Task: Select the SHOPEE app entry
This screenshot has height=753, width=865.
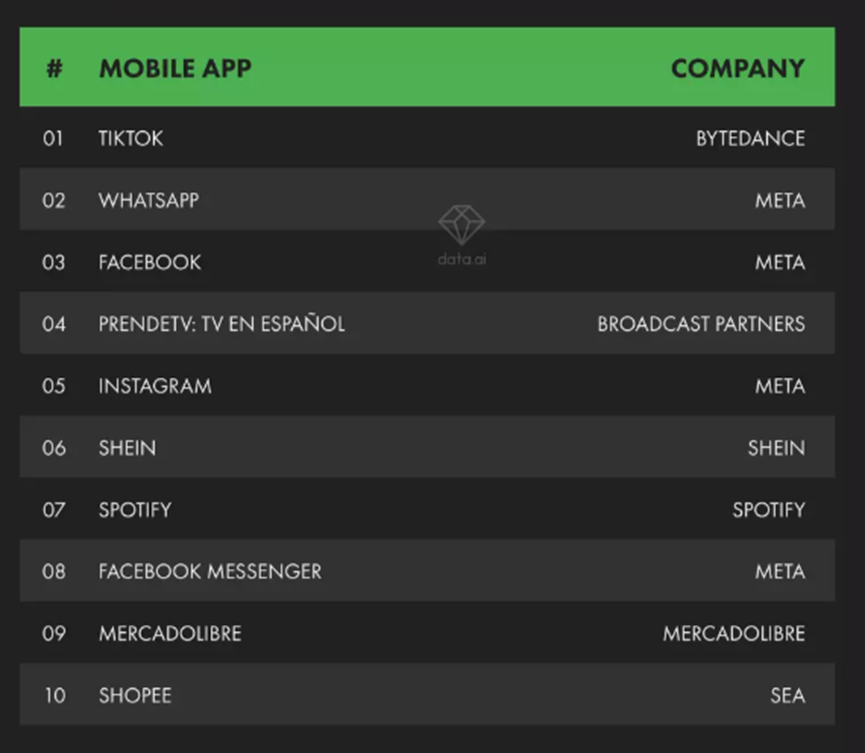Action: (x=135, y=696)
